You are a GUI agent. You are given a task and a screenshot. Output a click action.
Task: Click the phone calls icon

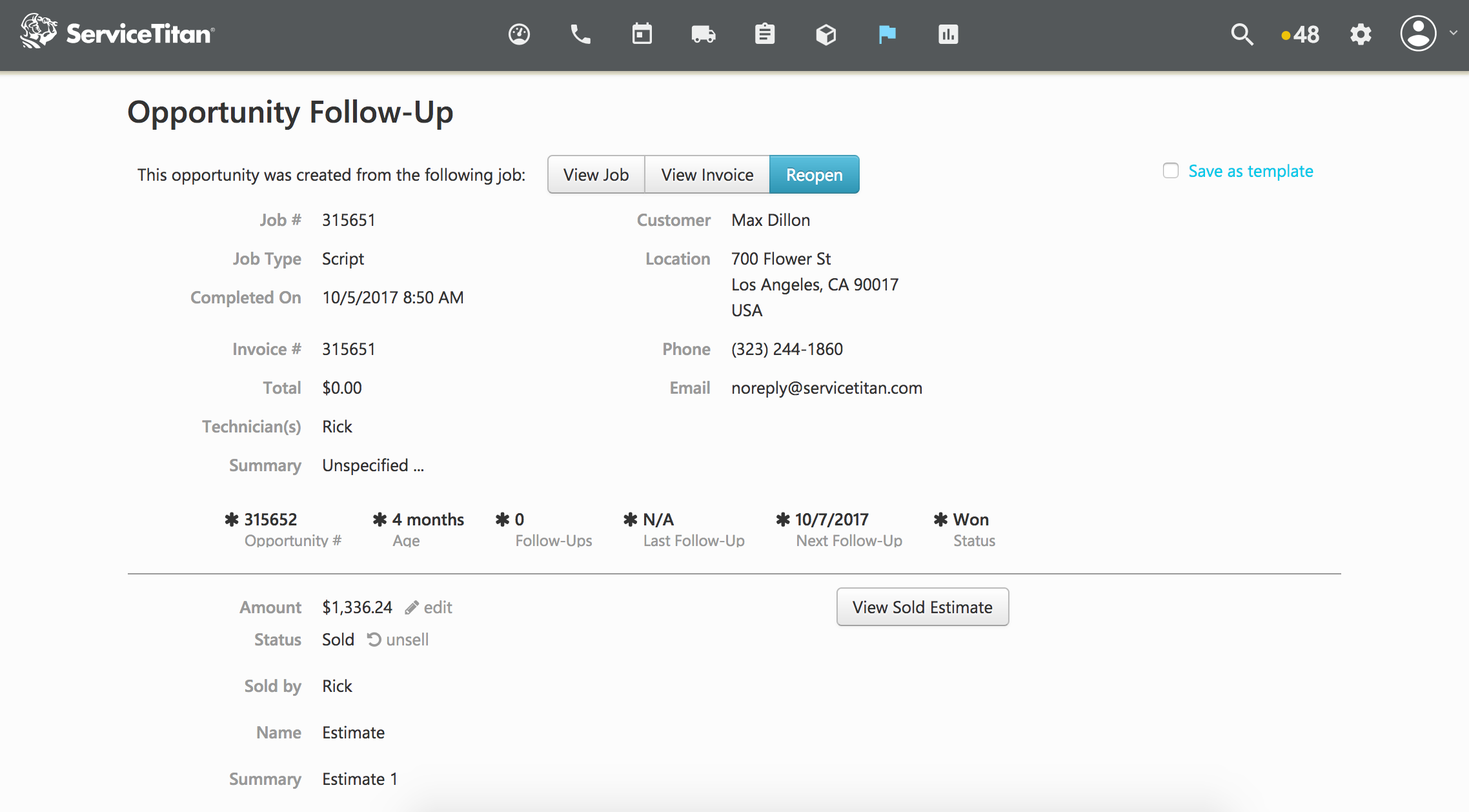[580, 34]
